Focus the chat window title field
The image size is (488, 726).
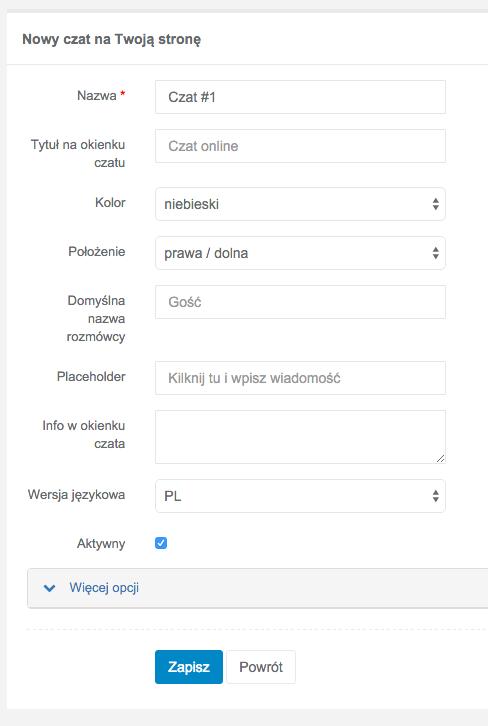pos(300,146)
